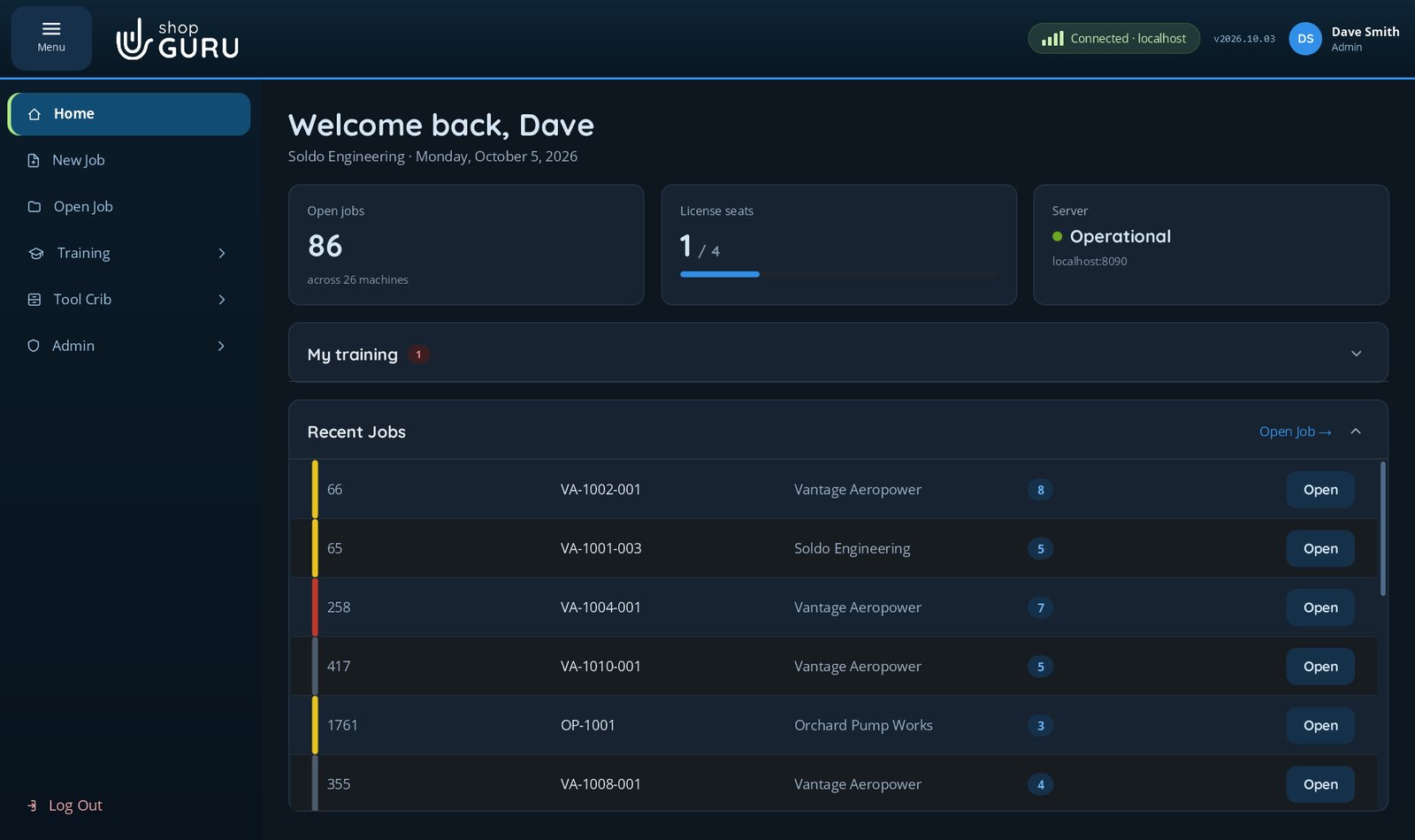Click the Recent Jobs vertical scrollbar
This screenshot has width=1415, height=840.
(1382, 529)
